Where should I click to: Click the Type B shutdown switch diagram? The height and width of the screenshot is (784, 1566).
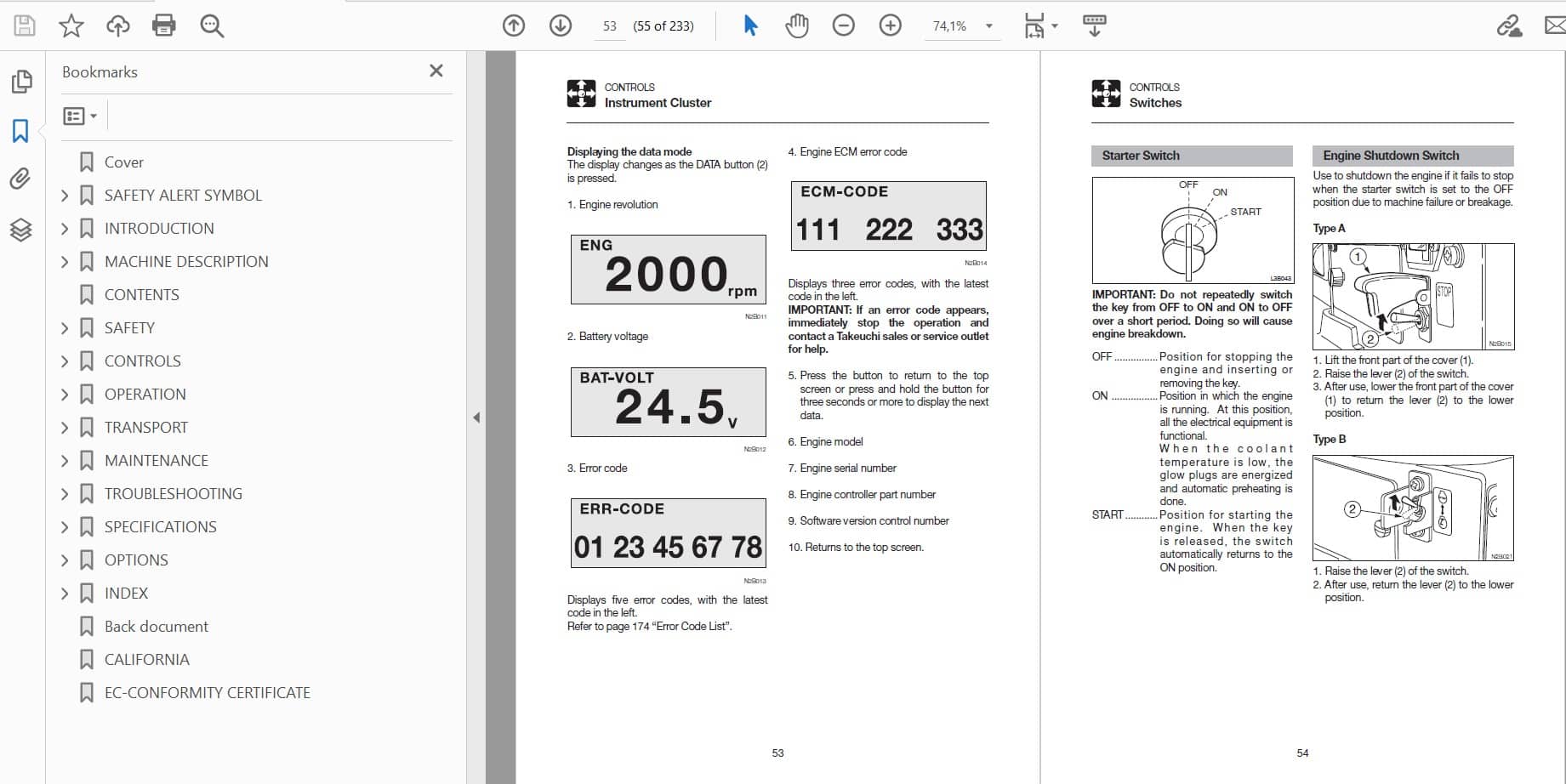[x=1413, y=508]
